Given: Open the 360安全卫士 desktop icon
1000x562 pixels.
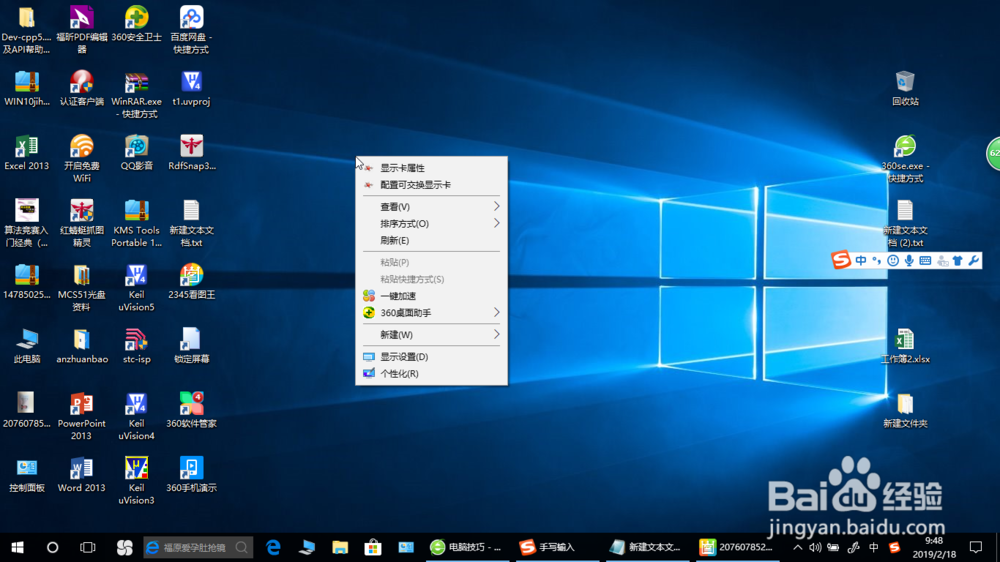Looking at the screenshot, I should [136, 24].
